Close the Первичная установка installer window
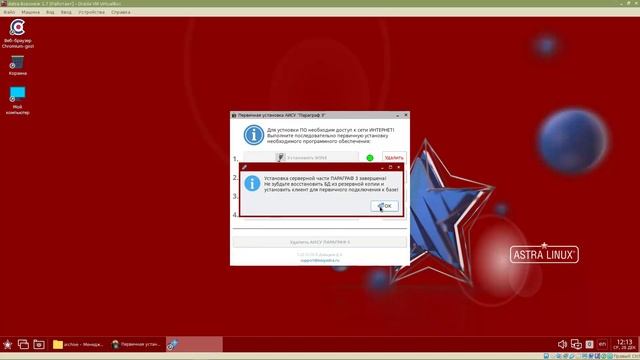640x360 pixels. [x=406, y=115]
